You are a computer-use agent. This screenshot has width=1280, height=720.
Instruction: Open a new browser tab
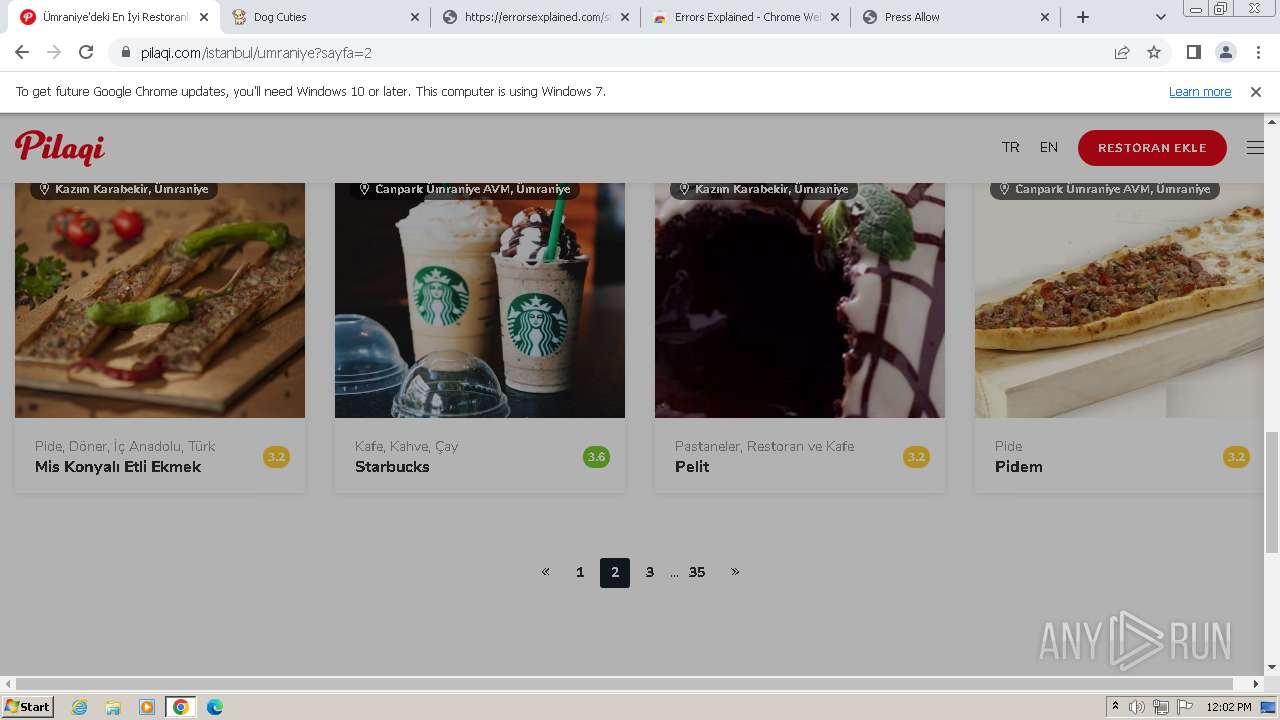(x=1083, y=17)
